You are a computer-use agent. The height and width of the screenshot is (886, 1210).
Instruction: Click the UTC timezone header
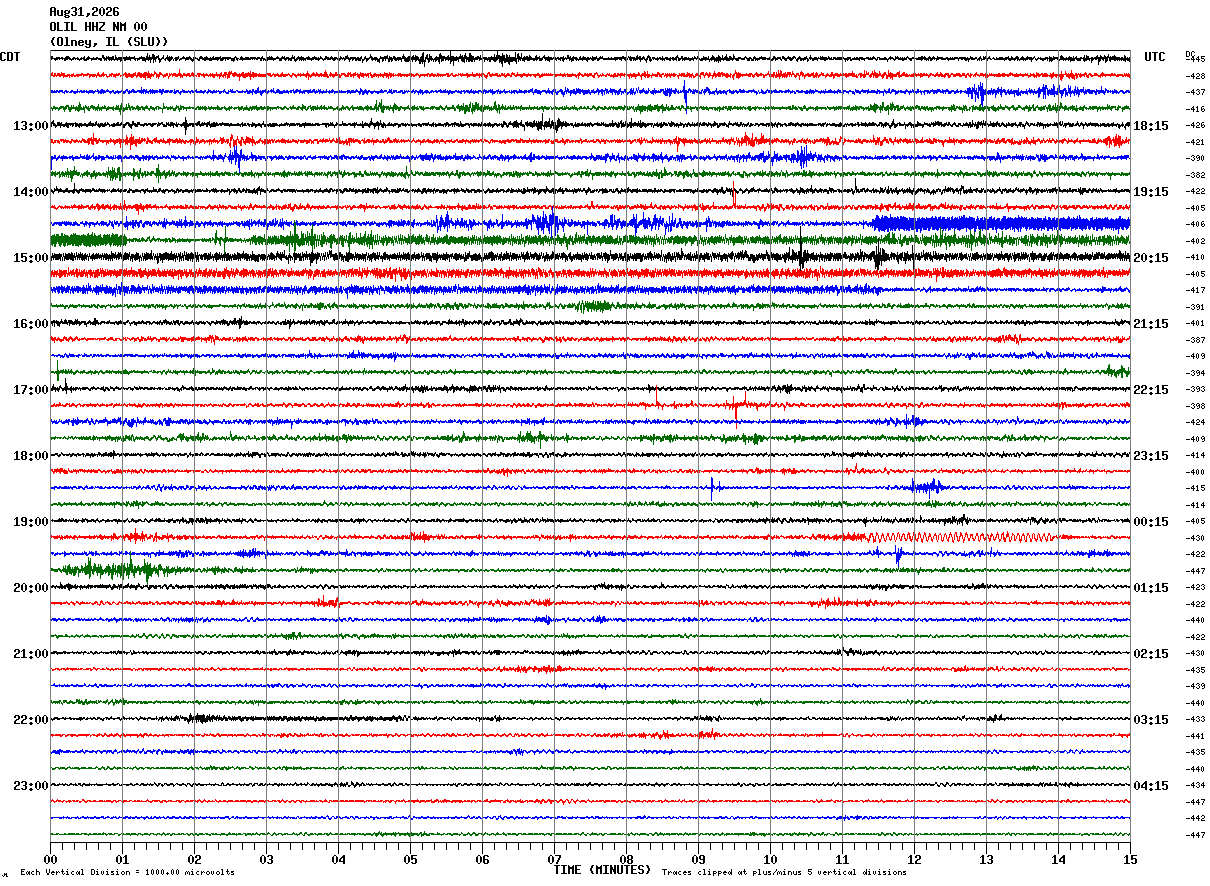point(1155,57)
